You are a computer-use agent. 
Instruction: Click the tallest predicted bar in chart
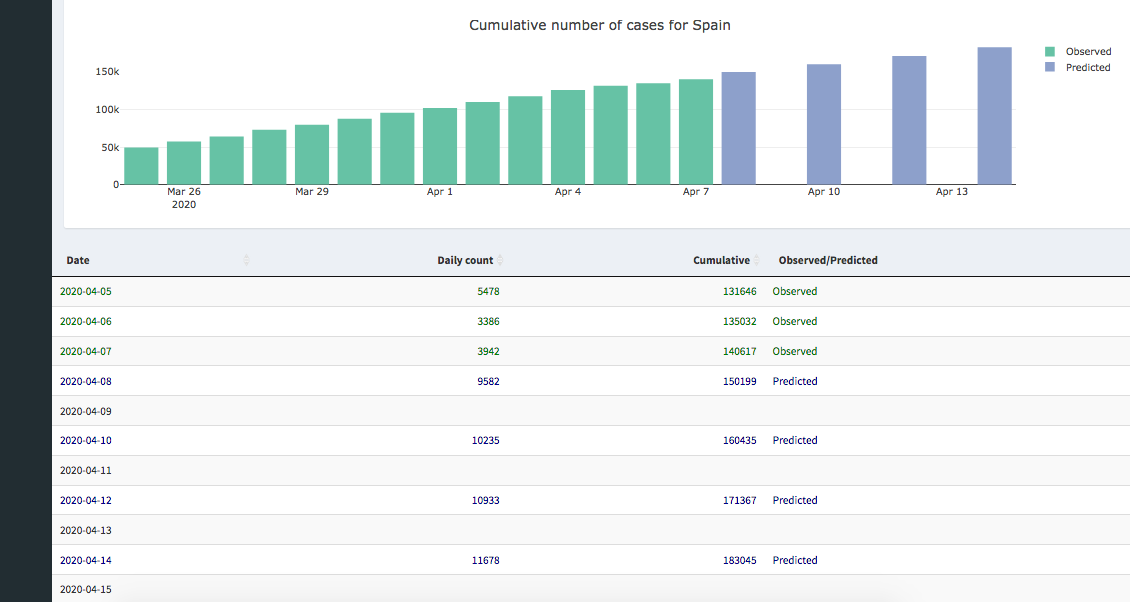pyautogui.click(x=994, y=115)
